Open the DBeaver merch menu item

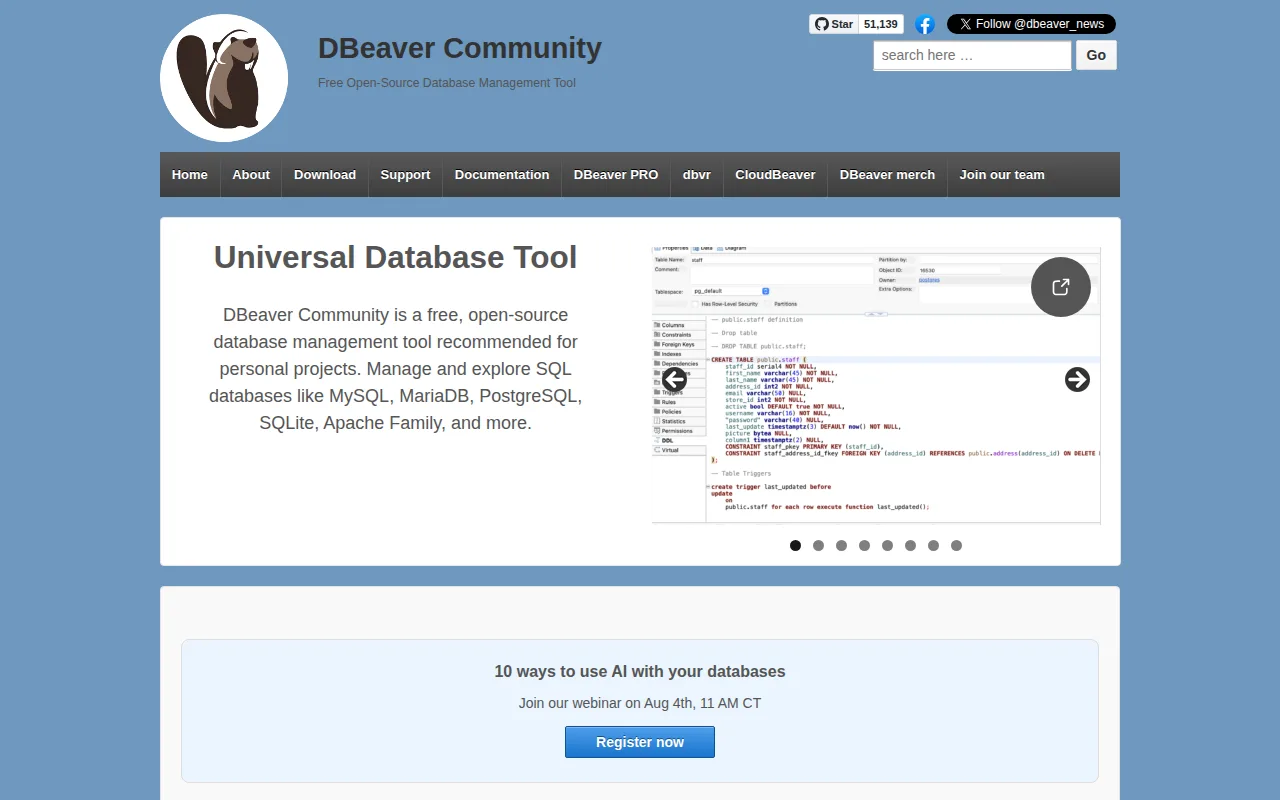887,174
